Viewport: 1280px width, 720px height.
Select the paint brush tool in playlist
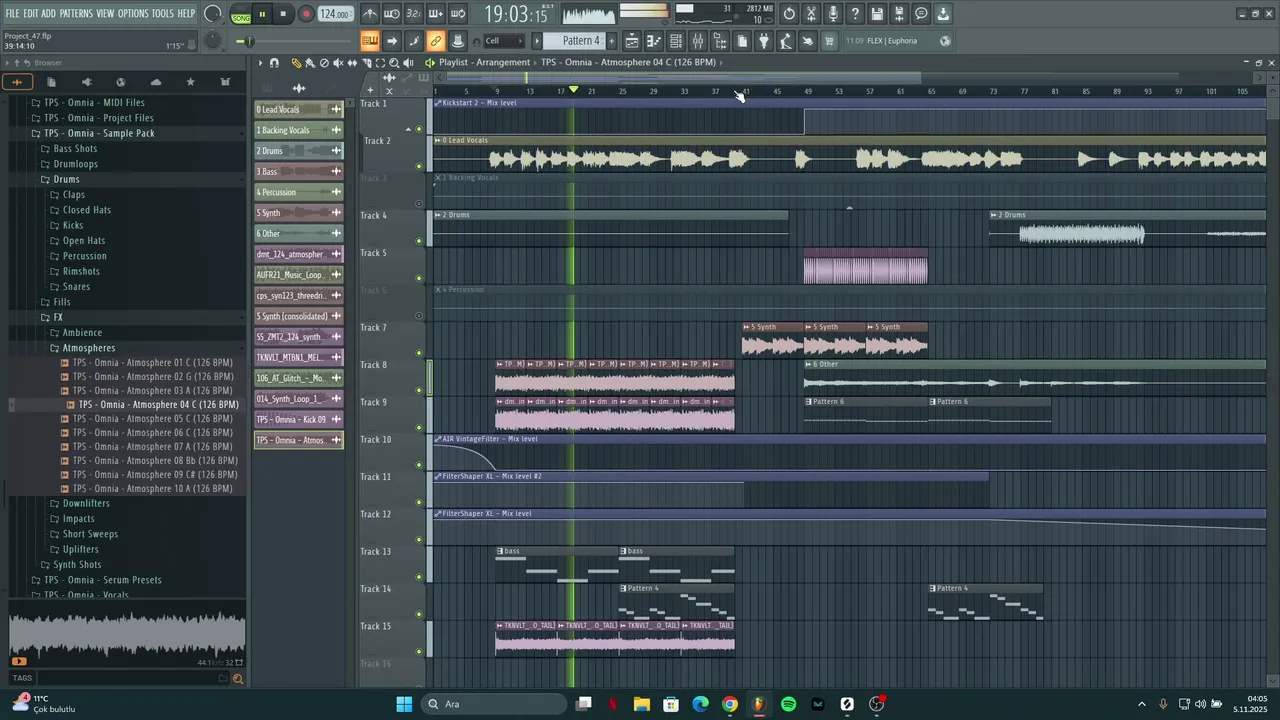pos(310,63)
